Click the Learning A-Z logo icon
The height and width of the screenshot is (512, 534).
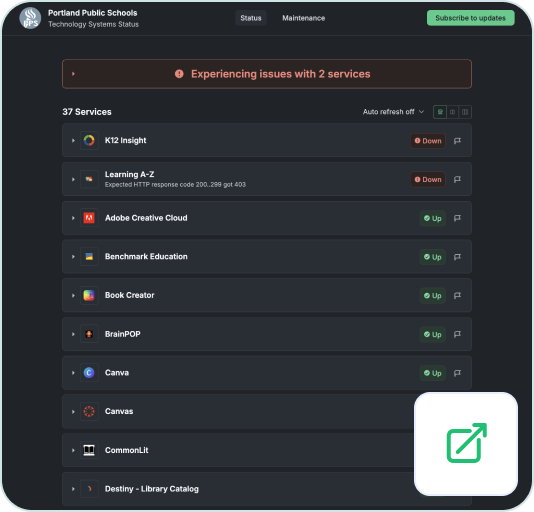tap(89, 179)
